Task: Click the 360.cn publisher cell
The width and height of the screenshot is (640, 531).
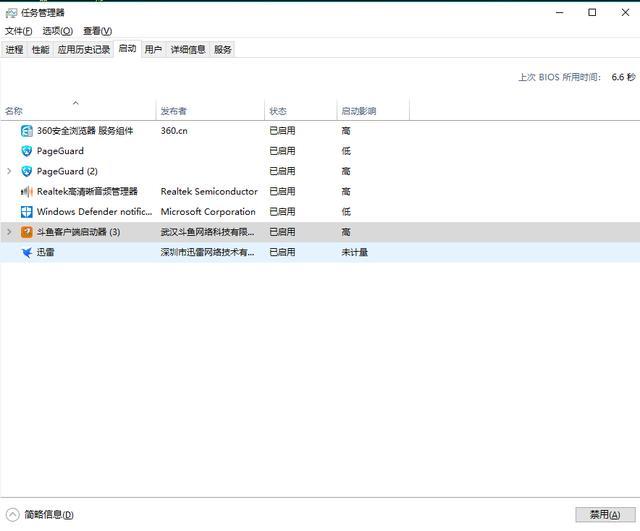Action: tap(174, 131)
